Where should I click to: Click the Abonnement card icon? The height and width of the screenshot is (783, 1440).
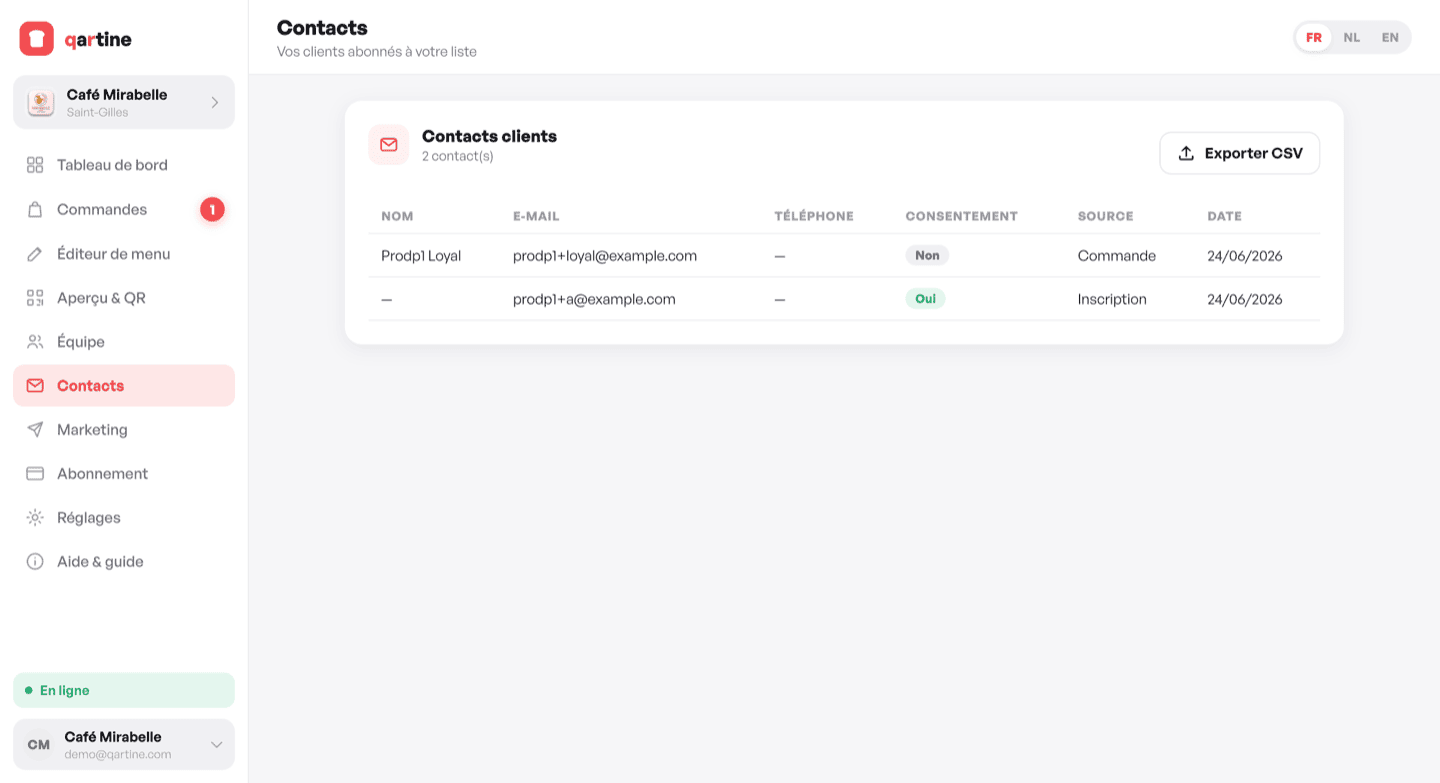tap(35, 474)
